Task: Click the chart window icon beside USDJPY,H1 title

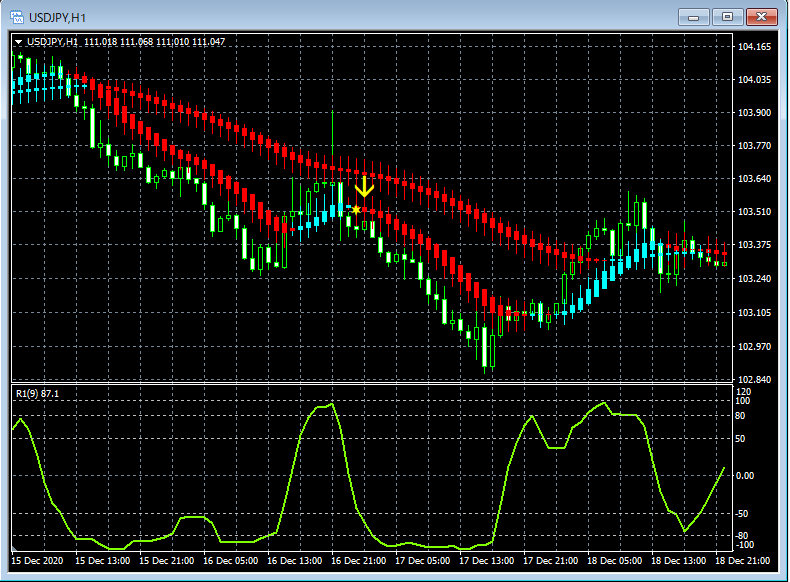Action: 17,18
